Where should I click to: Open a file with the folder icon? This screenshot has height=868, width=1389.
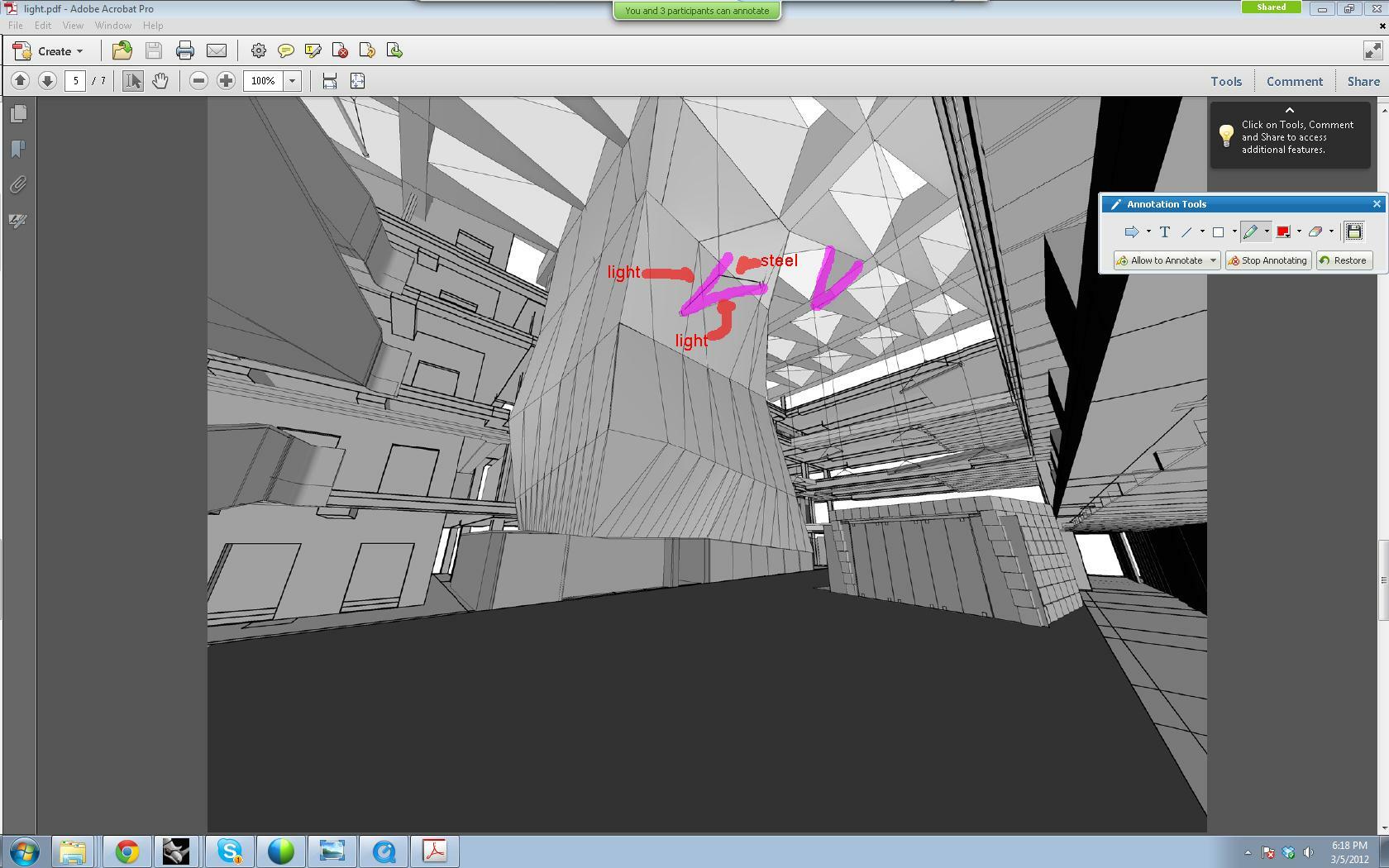tap(122, 51)
